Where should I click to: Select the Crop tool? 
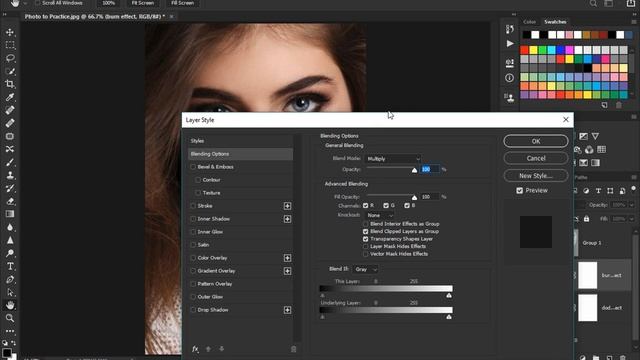pos(10,84)
